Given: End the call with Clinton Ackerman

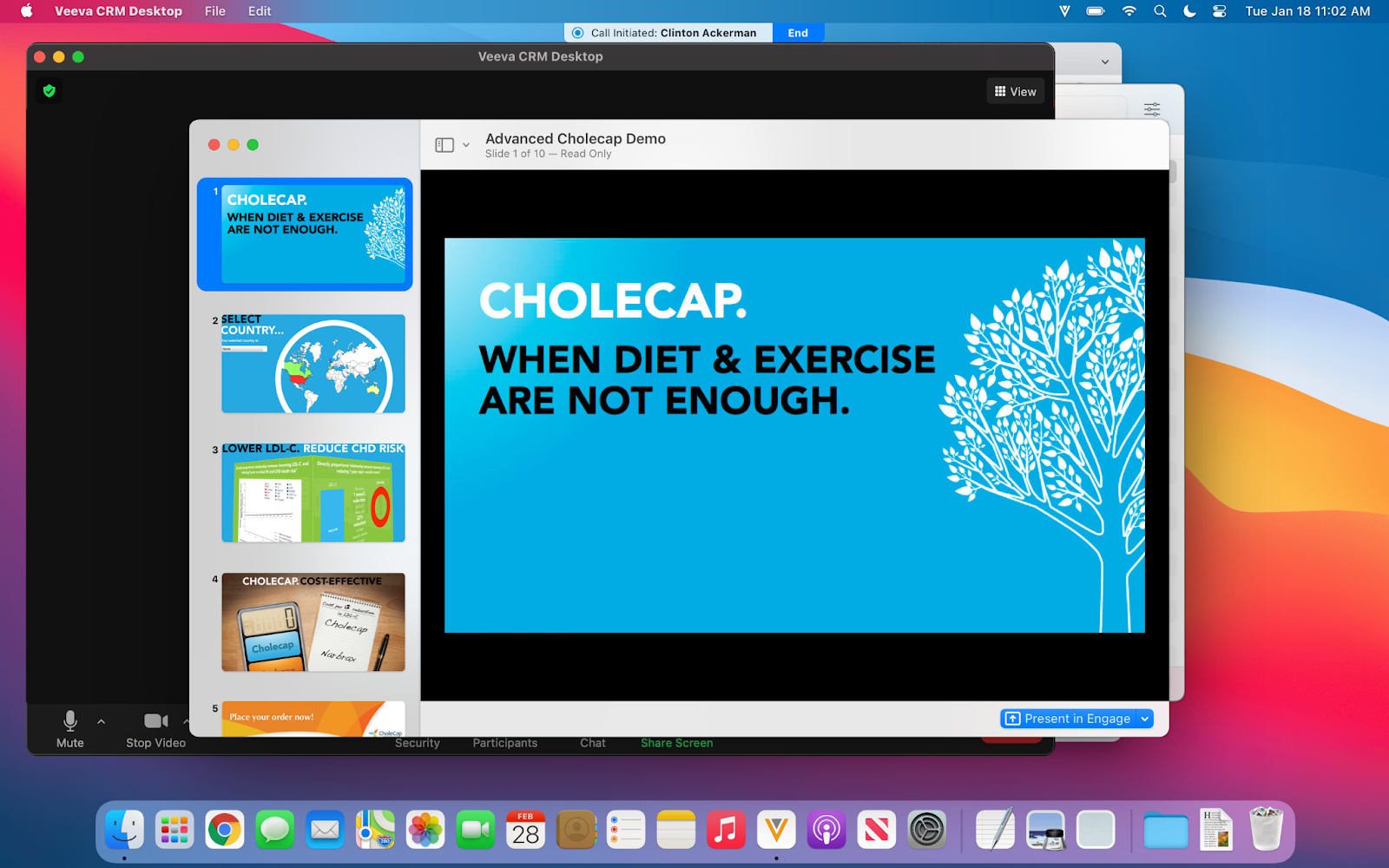Looking at the screenshot, I should click(x=798, y=33).
